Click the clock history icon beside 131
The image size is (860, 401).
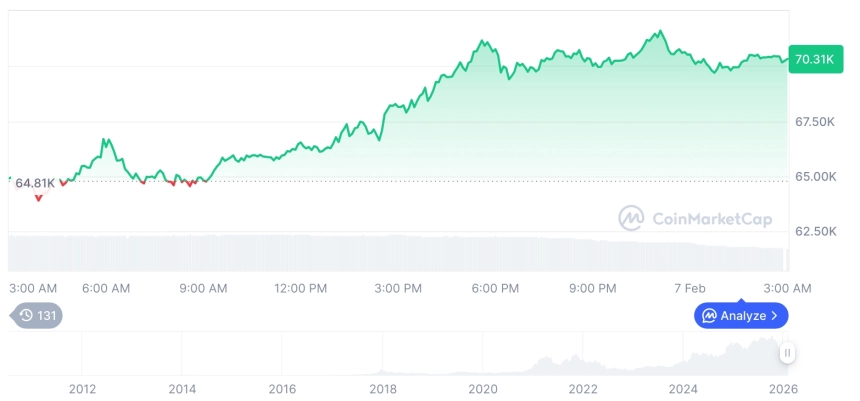pyautogui.click(x=26, y=315)
